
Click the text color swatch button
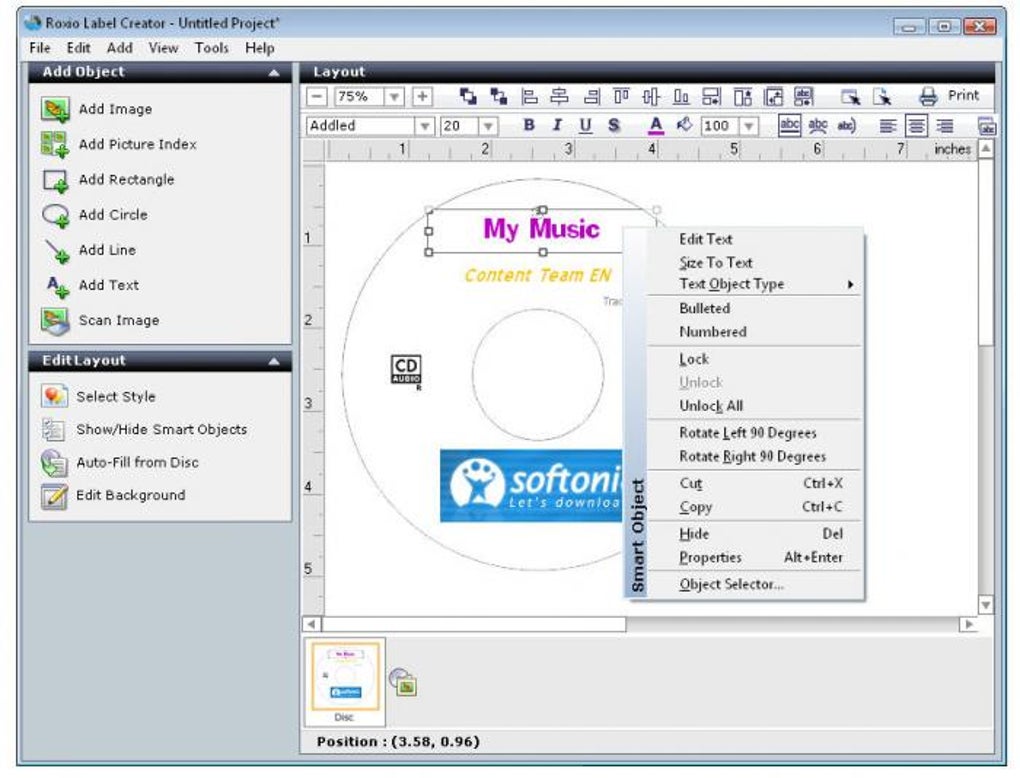click(x=656, y=125)
